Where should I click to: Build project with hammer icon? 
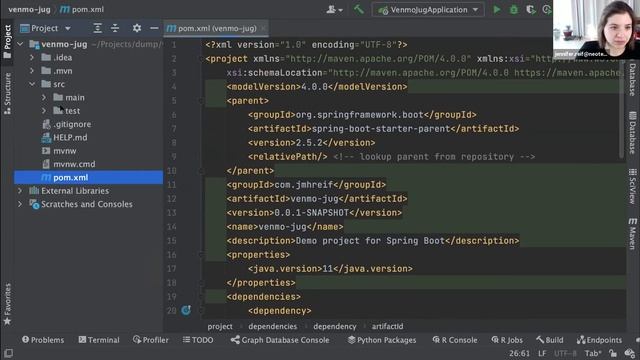(x=359, y=9)
